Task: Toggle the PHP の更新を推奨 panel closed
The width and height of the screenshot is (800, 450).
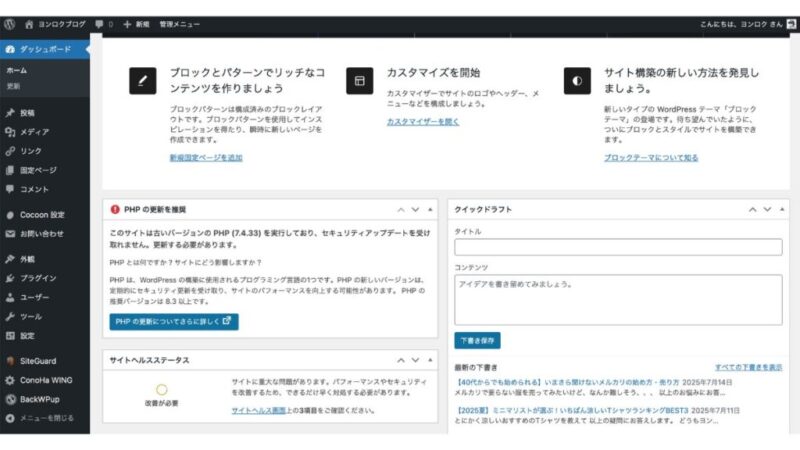Action: pos(430,210)
